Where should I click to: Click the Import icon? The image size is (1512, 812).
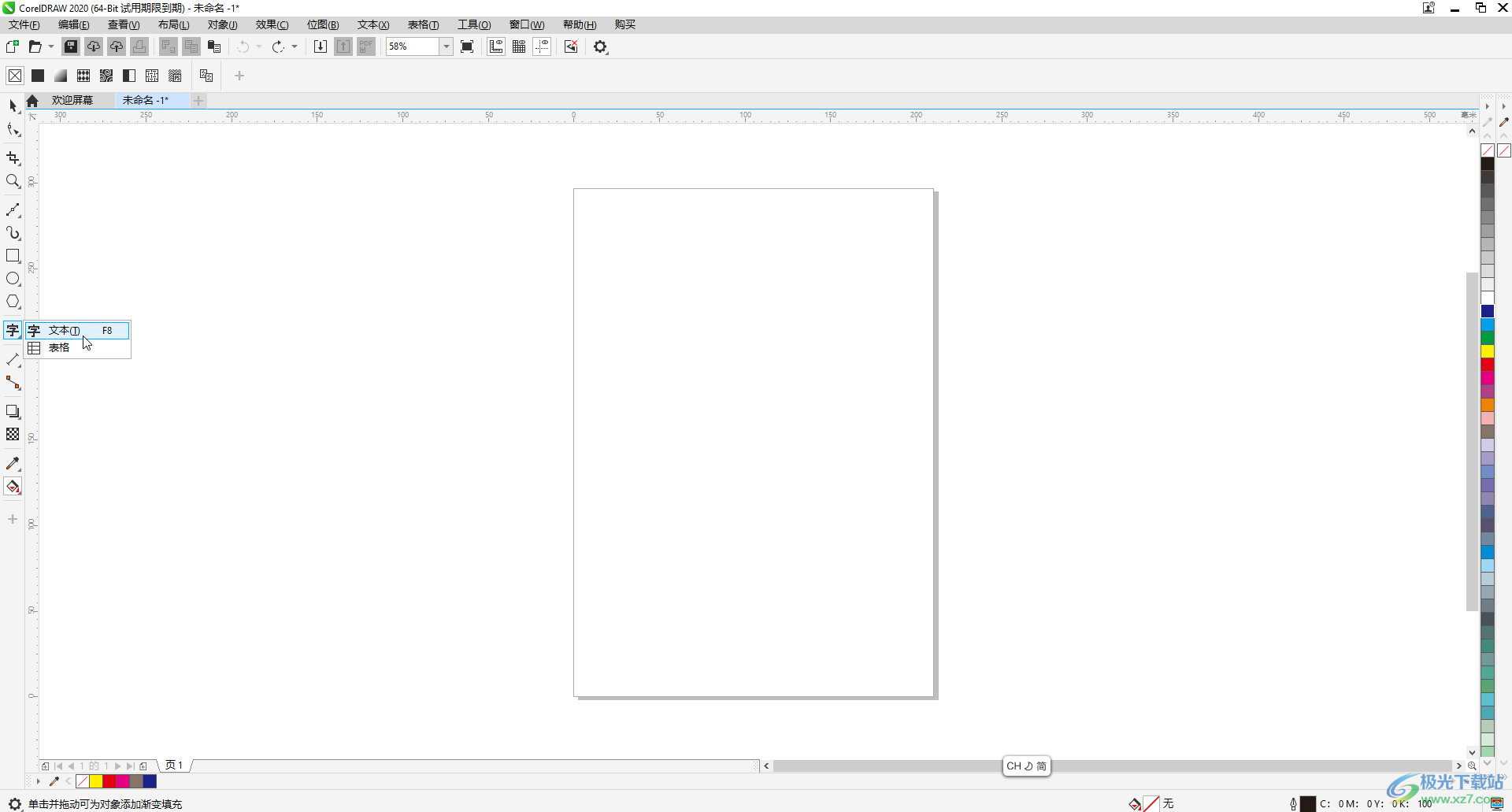coord(321,46)
